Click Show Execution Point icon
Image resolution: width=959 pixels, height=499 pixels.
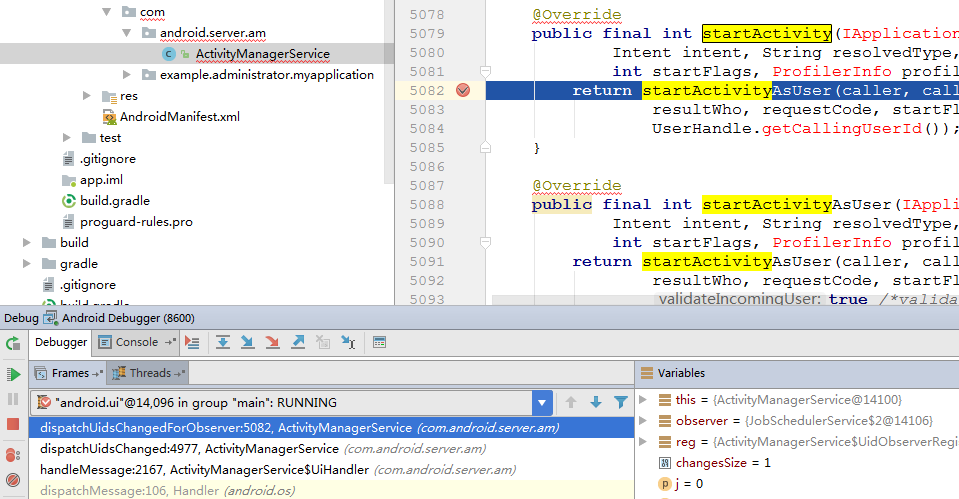[193, 342]
